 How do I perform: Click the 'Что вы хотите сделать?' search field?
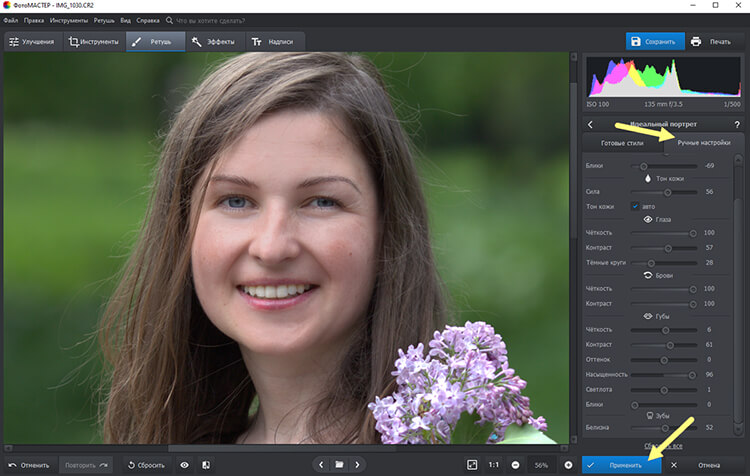[213, 20]
